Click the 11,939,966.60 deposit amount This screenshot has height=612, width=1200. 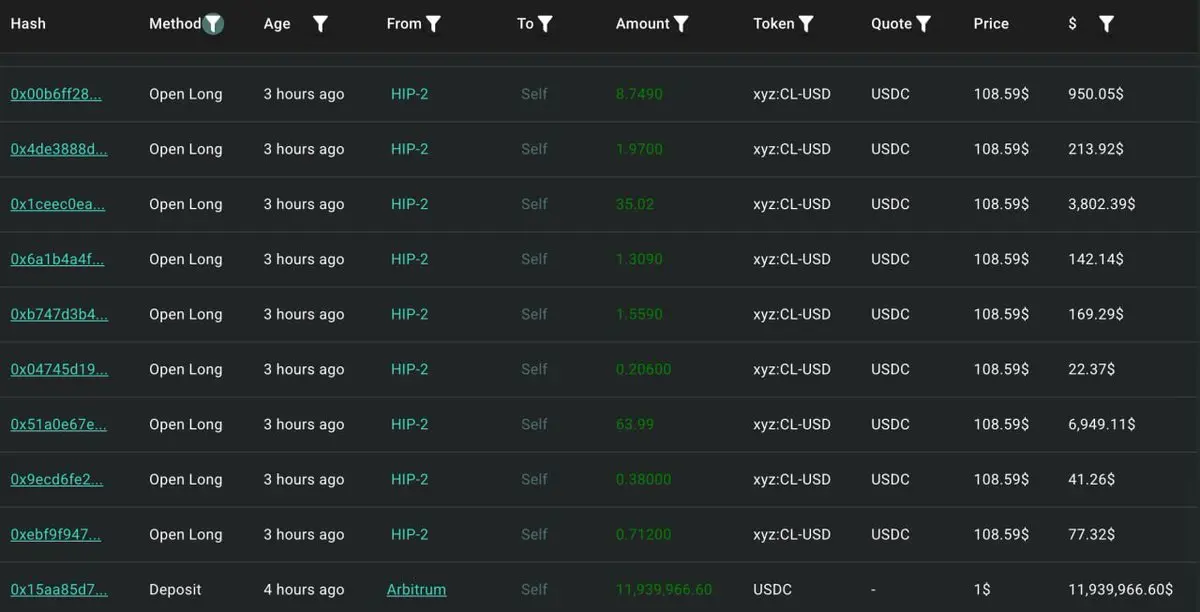pos(664,589)
